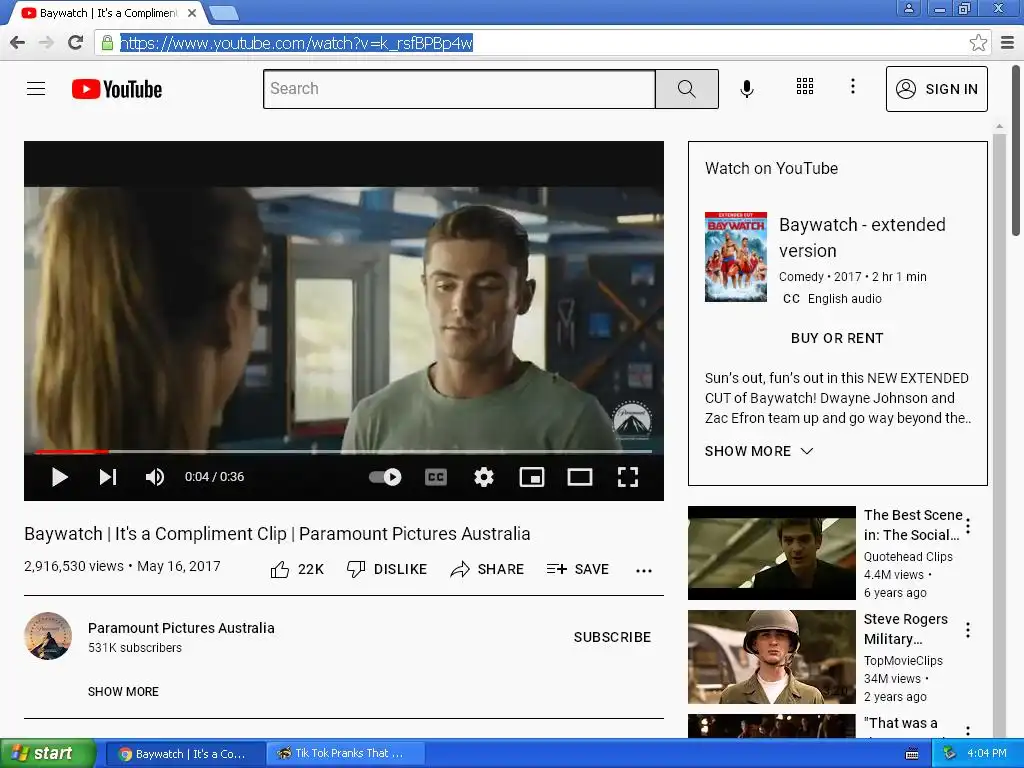Viewport: 1024px width, 768px height.
Task: Click into the YouTube search field
Action: [459, 89]
